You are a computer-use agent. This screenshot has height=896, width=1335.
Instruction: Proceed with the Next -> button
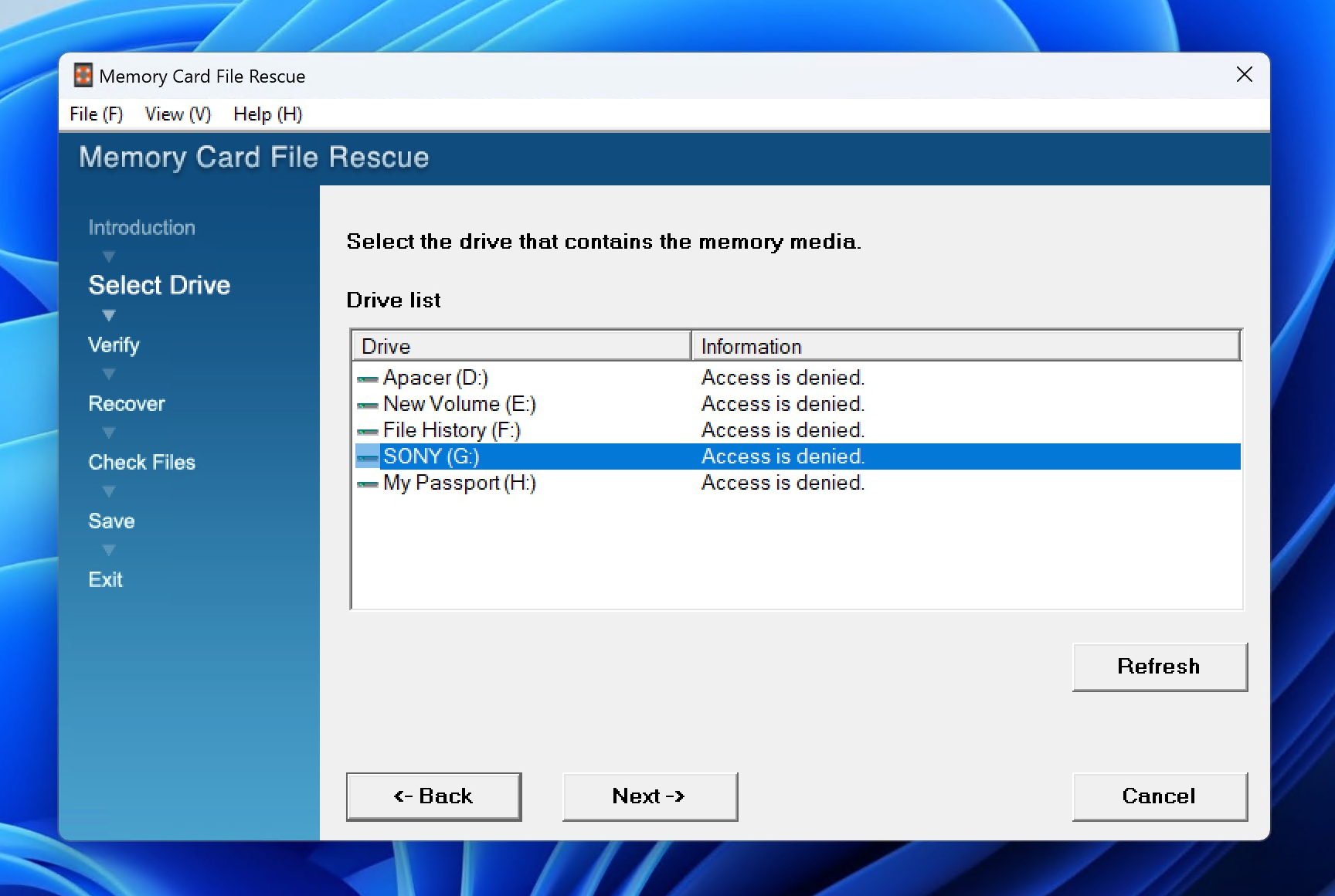(650, 796)
